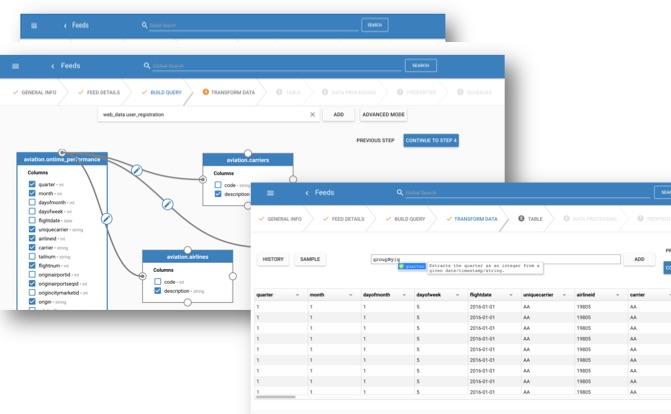Go to General Info step in Build Query window
This screenshot has height=414, width=671.
pyautogui.click(x=35, y=92)
